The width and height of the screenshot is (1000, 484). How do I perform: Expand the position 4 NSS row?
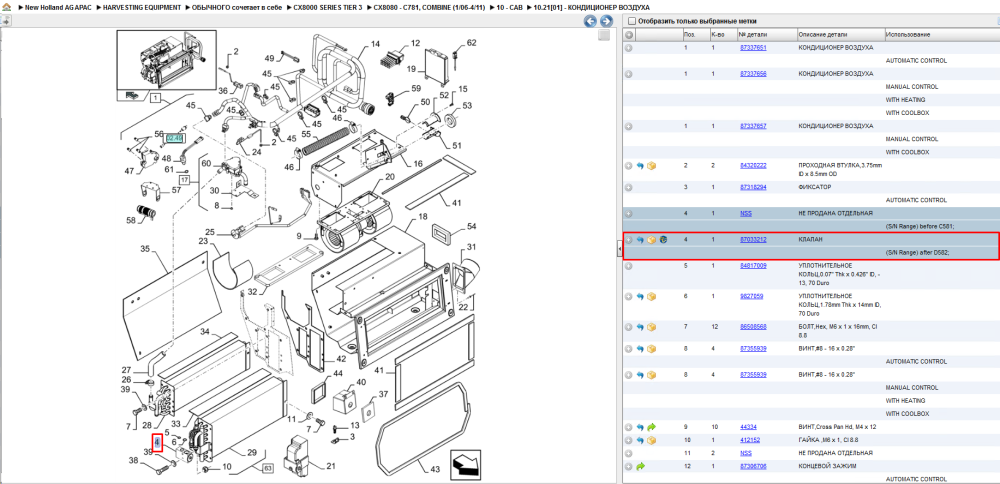pyautogui.click(x=629, y=214)
